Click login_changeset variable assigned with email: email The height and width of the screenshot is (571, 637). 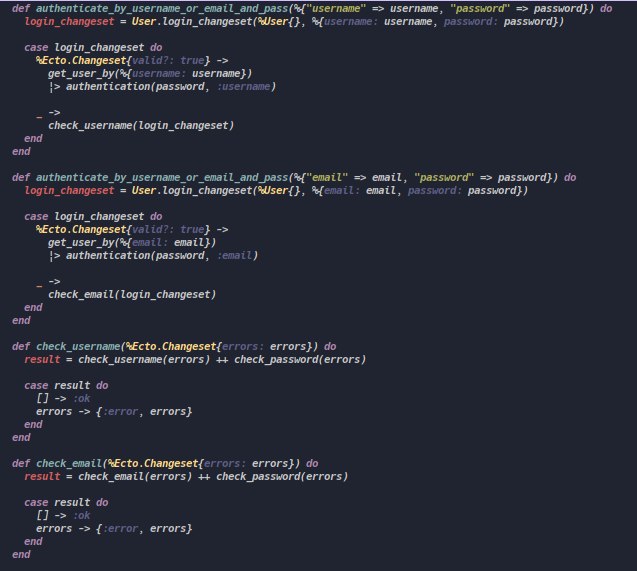click(69, 190)
